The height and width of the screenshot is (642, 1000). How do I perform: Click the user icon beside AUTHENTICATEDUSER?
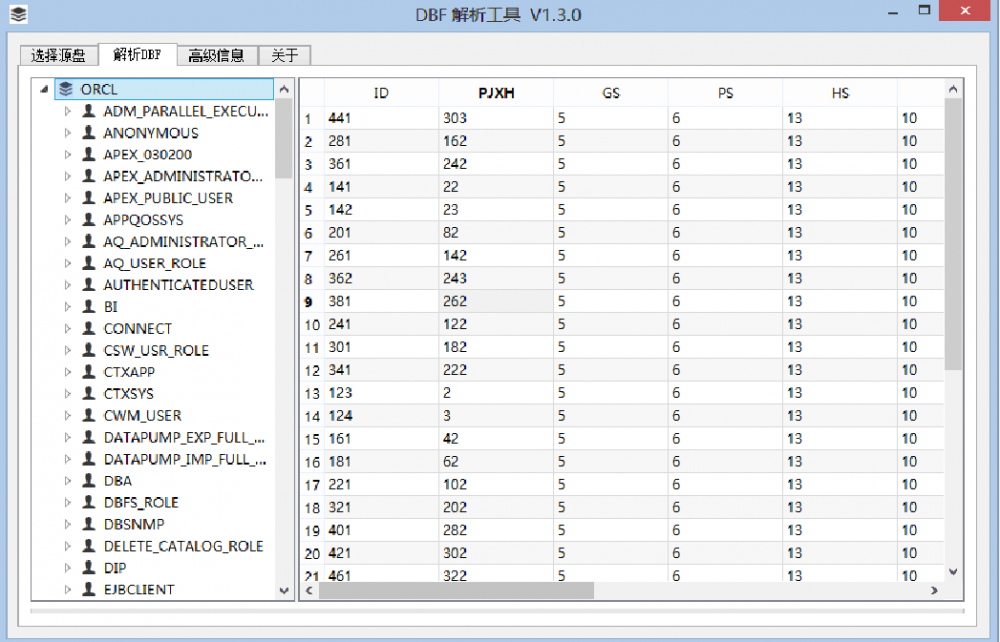pos(89,284)
